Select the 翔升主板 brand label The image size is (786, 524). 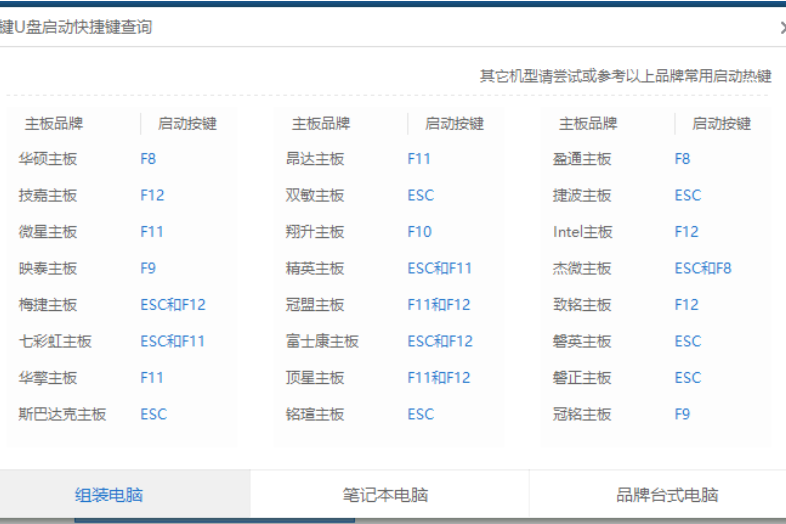click(x=315, y=232)
